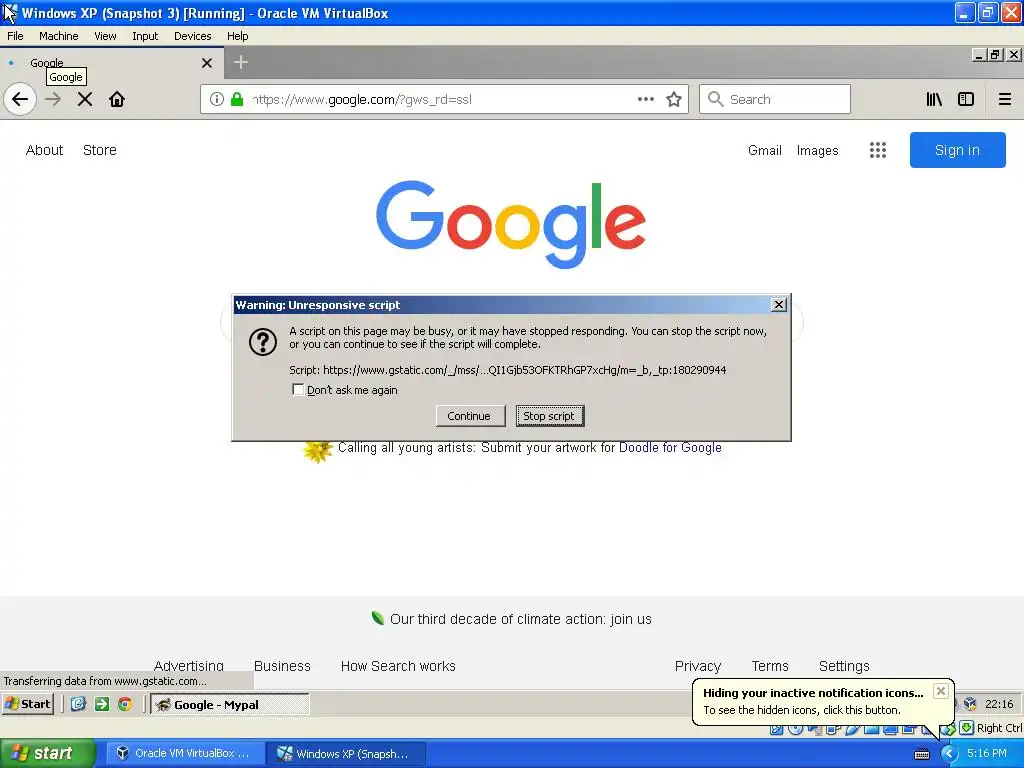The width and height of the screenshot is (1024, 768).
Task: Click Continue in the unresponsive script dialog
Action: point(470,416)
